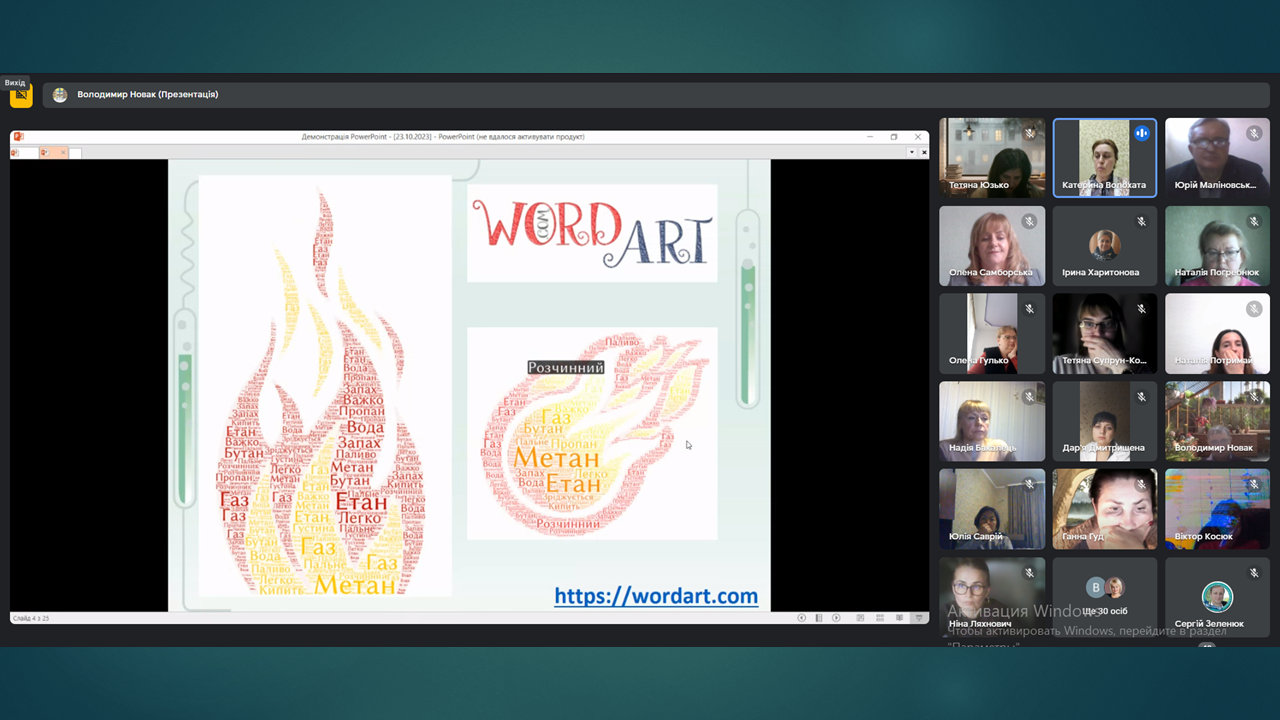1280x720 pixels.
Task: Open the slide menu between the status bar arrows
Action: 818,618
